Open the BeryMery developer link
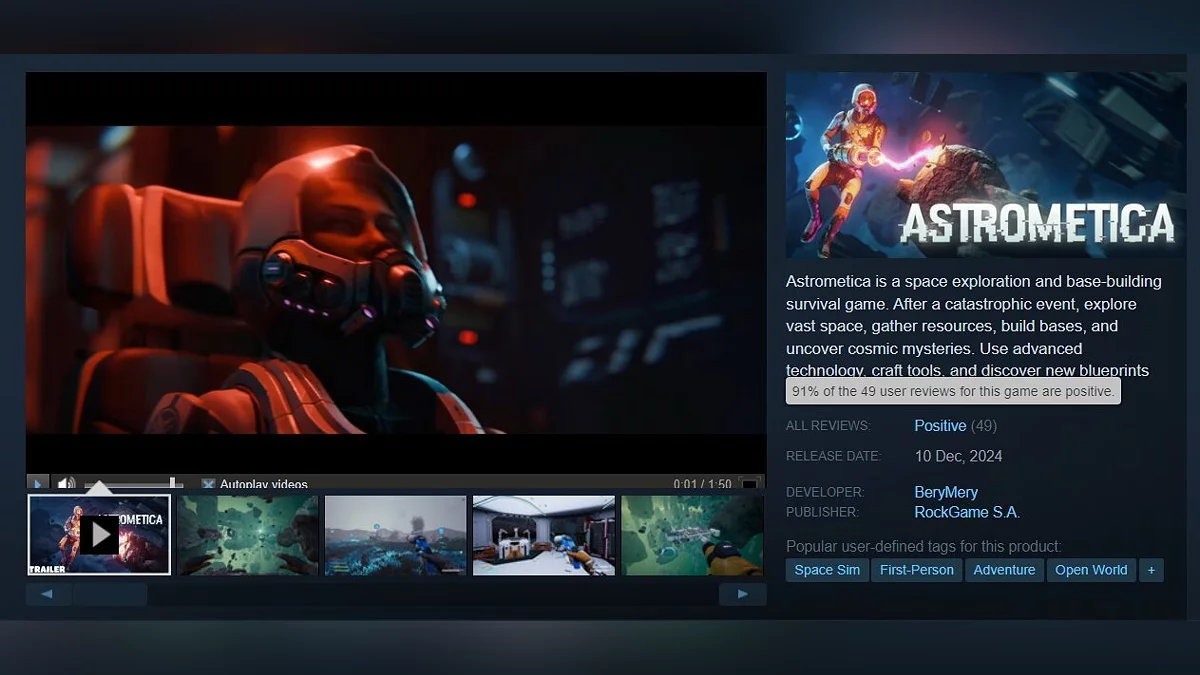Viewport: 1200px width, 675px height. (x=946, y=492)
